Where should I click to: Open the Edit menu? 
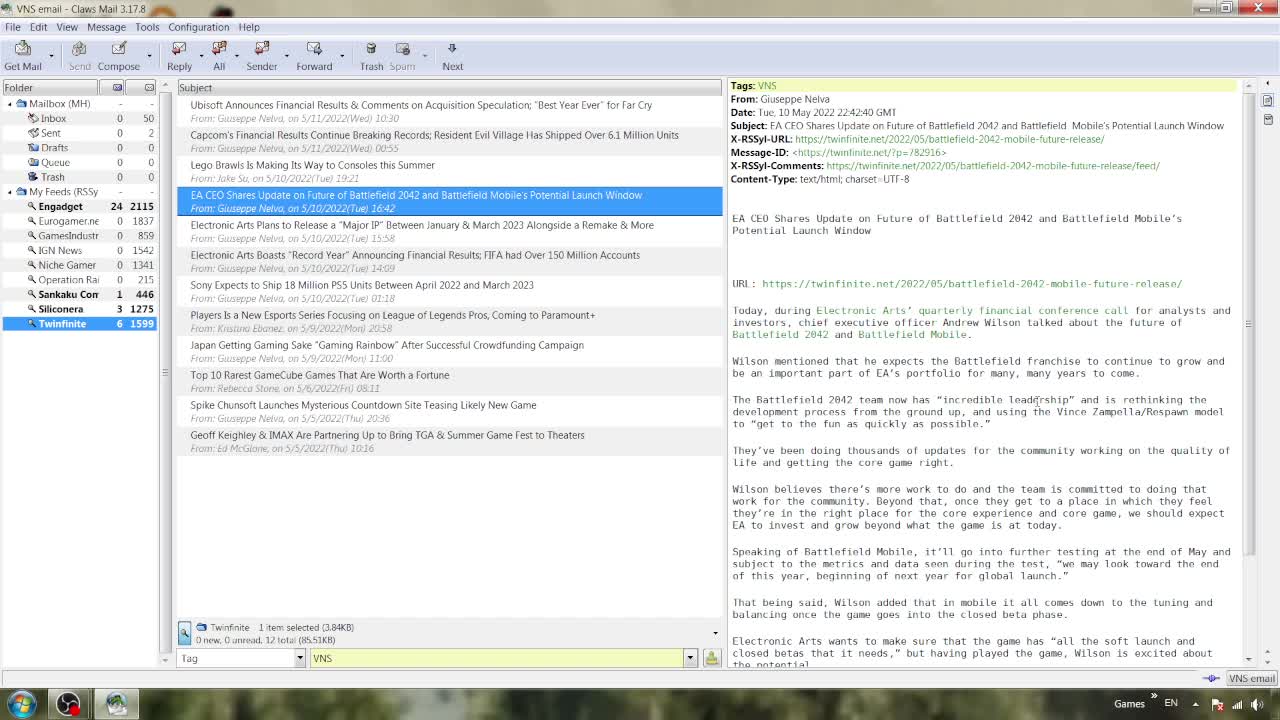(x=38, y=27)
